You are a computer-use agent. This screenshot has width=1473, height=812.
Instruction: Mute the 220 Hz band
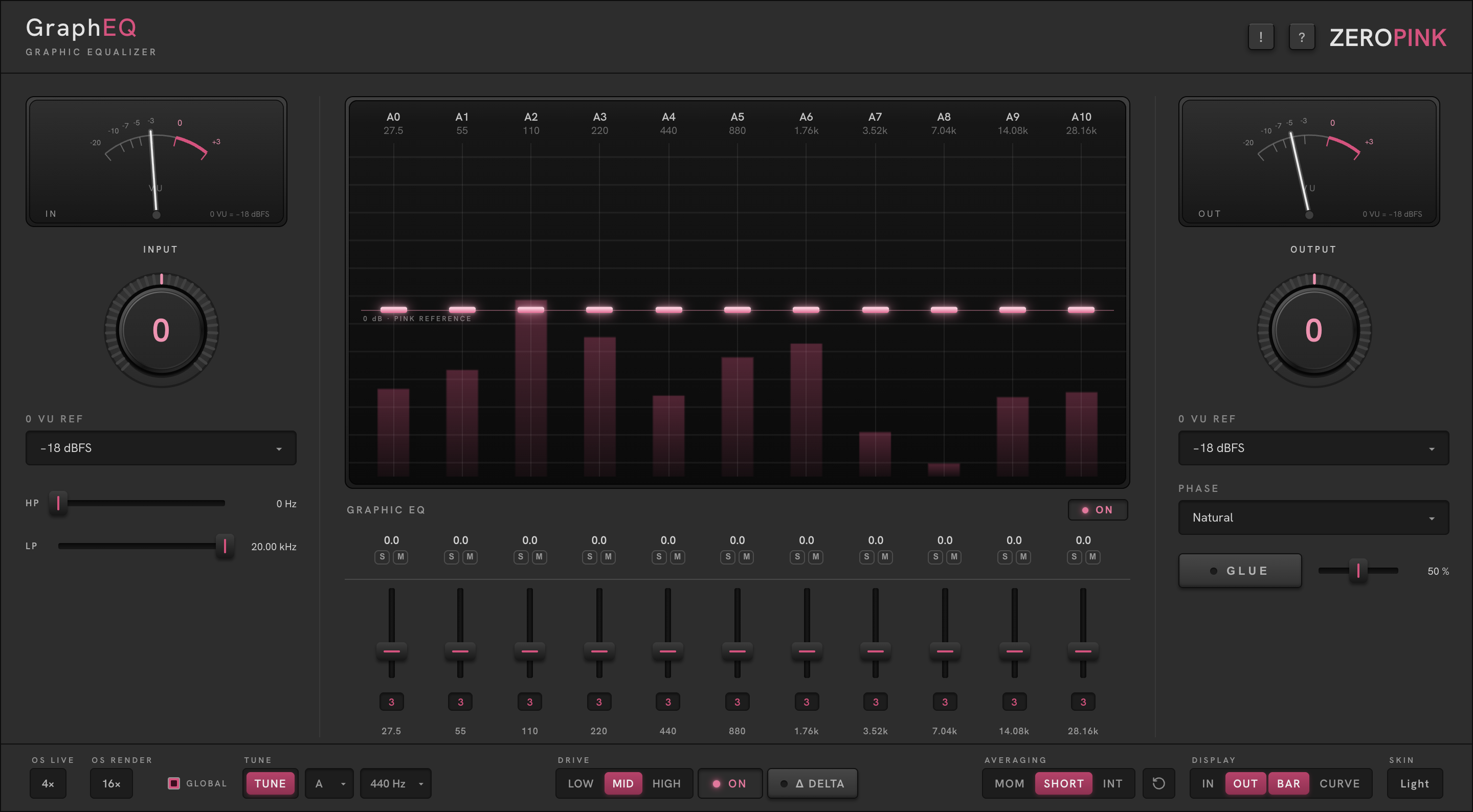(x=609, y=556)
